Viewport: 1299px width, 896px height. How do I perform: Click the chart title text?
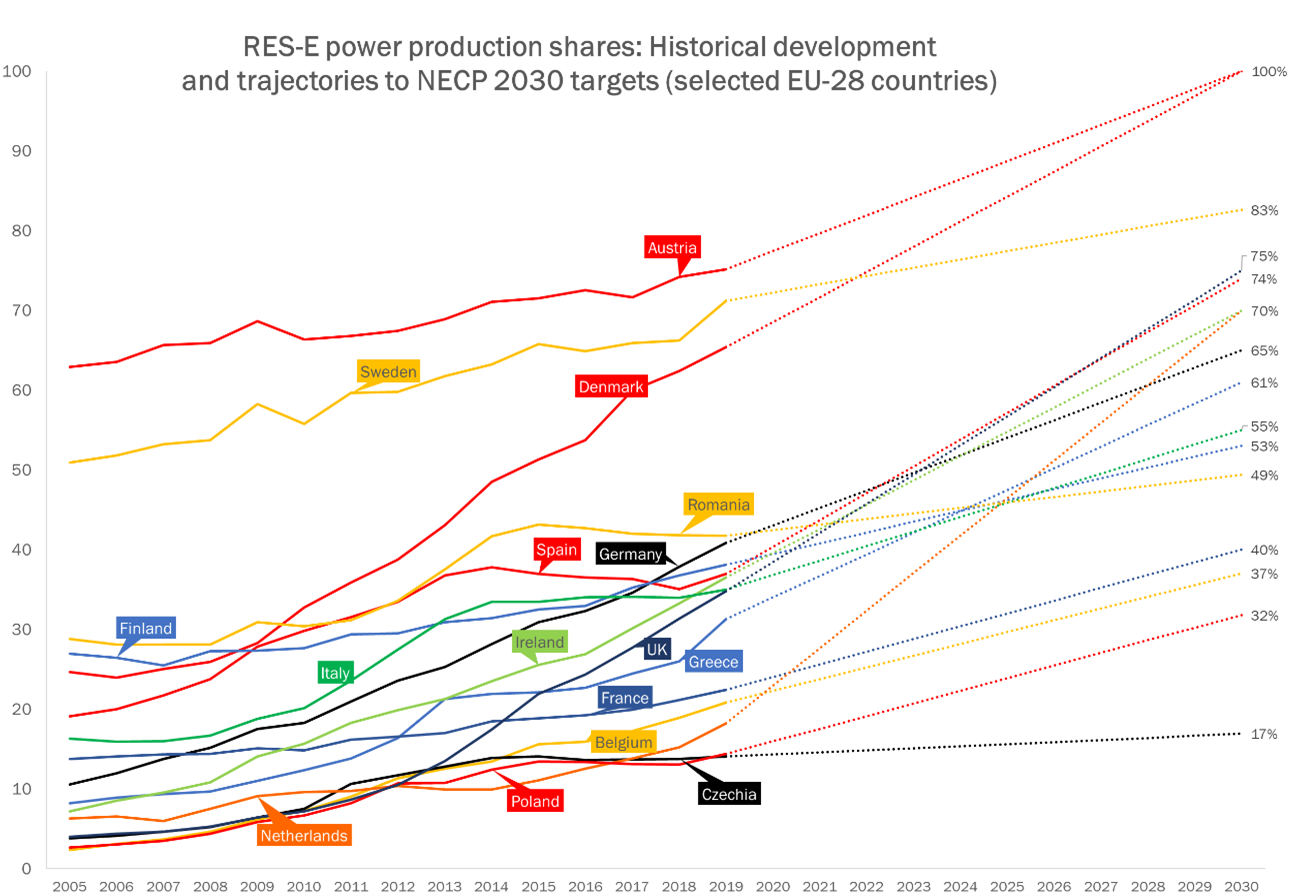click(589, 63)
